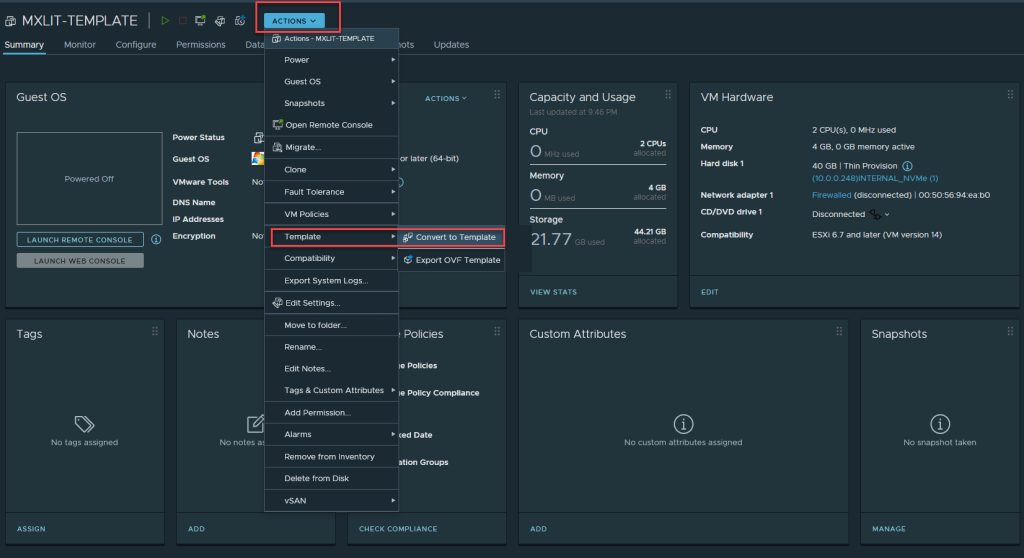Click the CD/DVD drive connection icon

[x=873, y=214]
